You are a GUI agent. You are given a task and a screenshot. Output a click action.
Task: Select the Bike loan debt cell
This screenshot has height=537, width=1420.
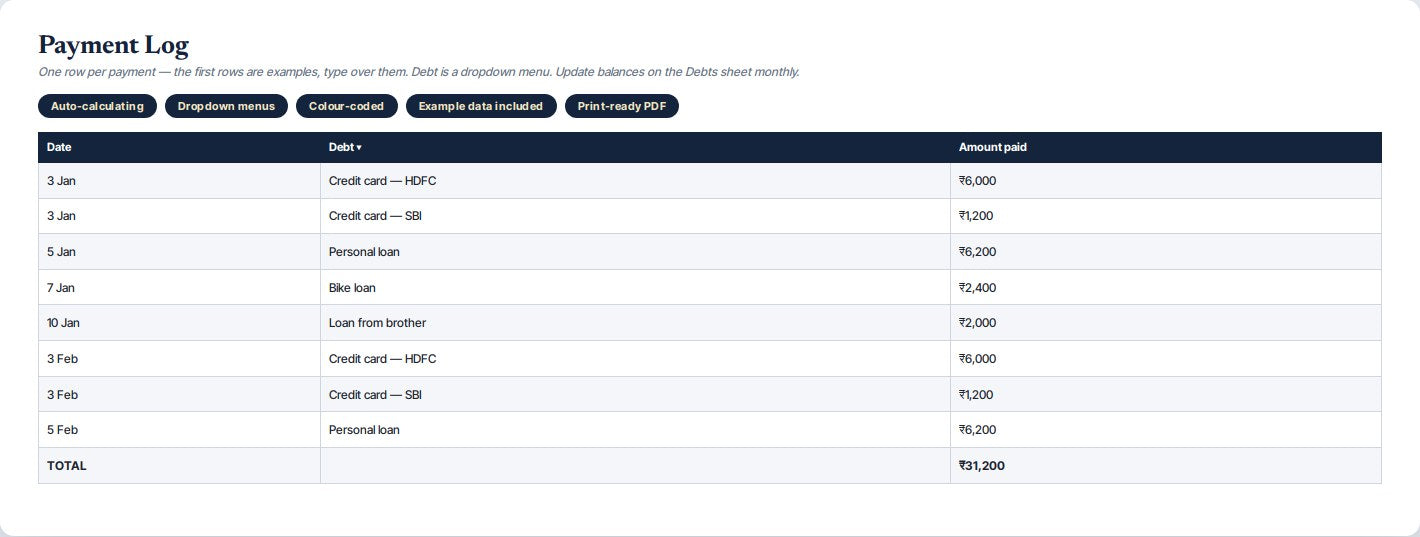[635, 288]
